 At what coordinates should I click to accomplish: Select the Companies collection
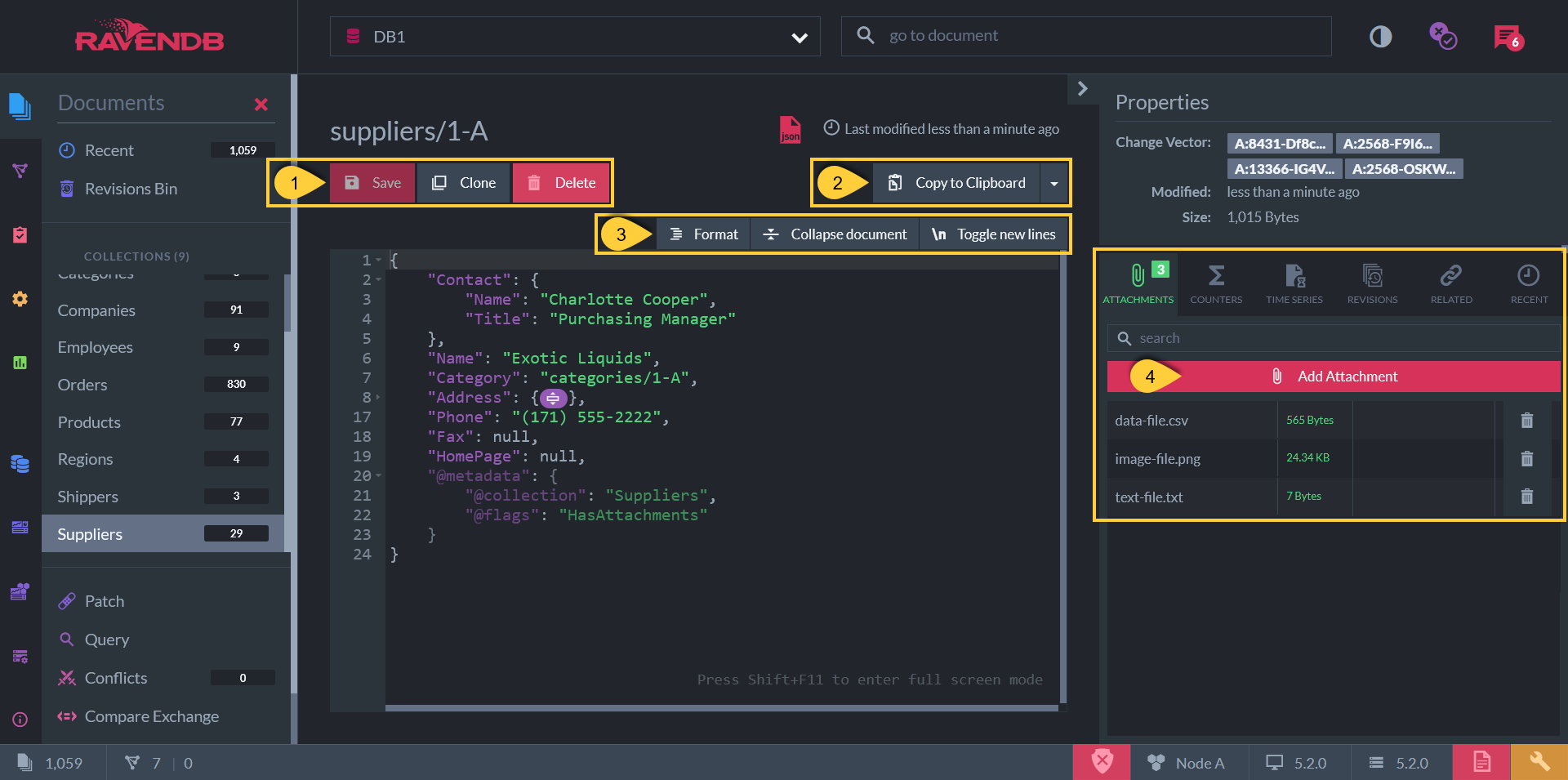tap(163, 310)
